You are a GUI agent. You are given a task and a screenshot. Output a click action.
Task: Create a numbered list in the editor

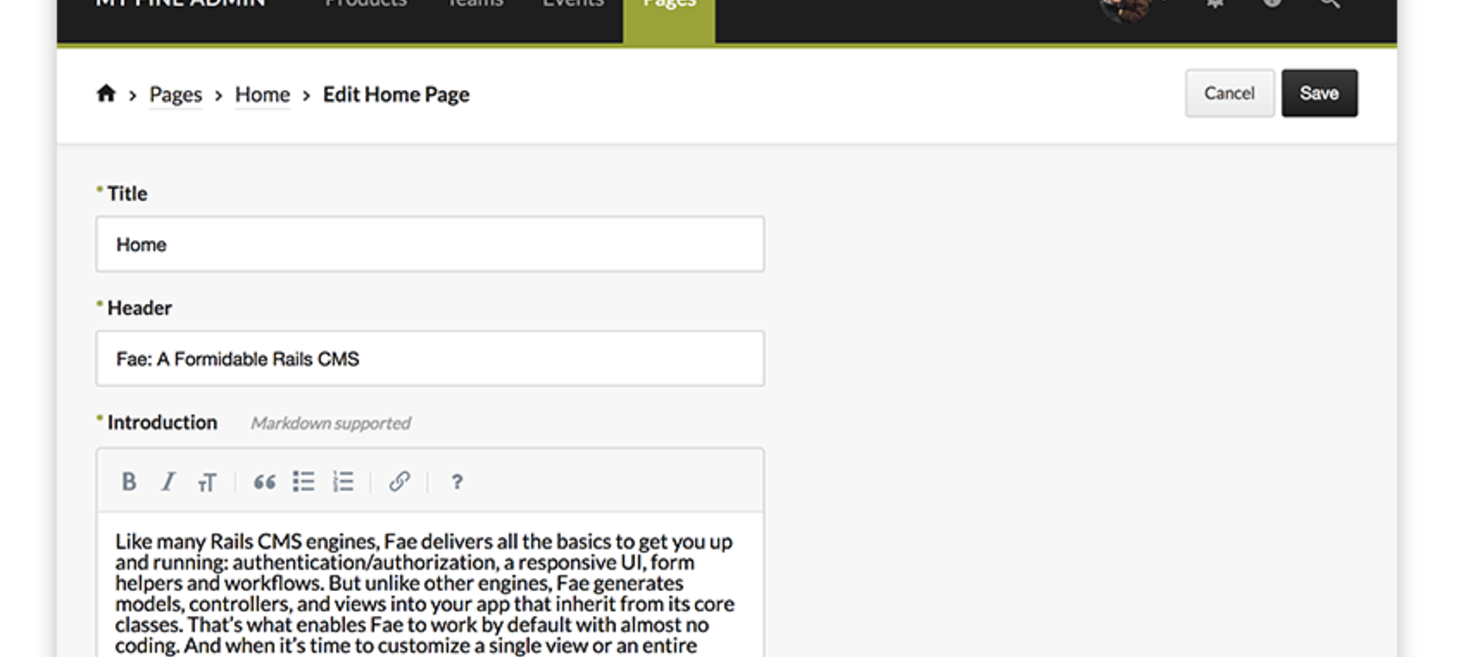coord(343,482)
